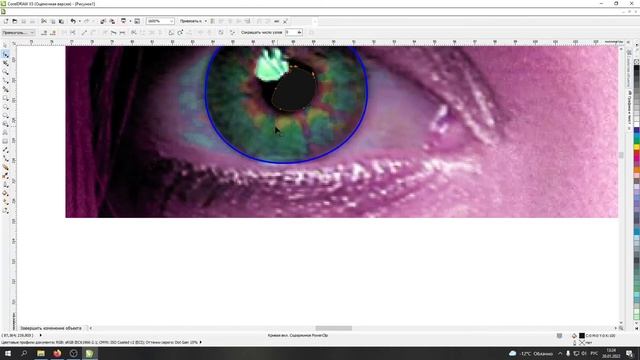Expand the application launcher dropdown arrow

click(130, 21)
